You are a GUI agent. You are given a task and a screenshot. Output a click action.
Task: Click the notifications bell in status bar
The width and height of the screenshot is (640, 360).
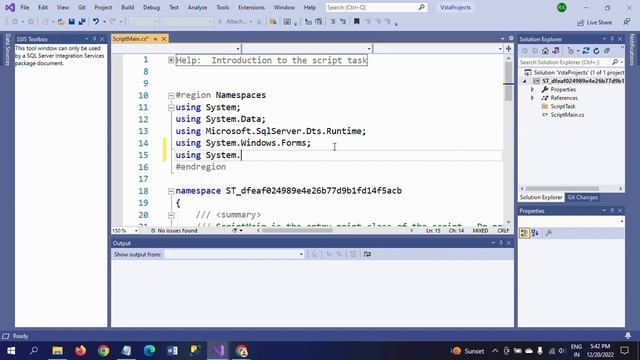pos(628,336)
